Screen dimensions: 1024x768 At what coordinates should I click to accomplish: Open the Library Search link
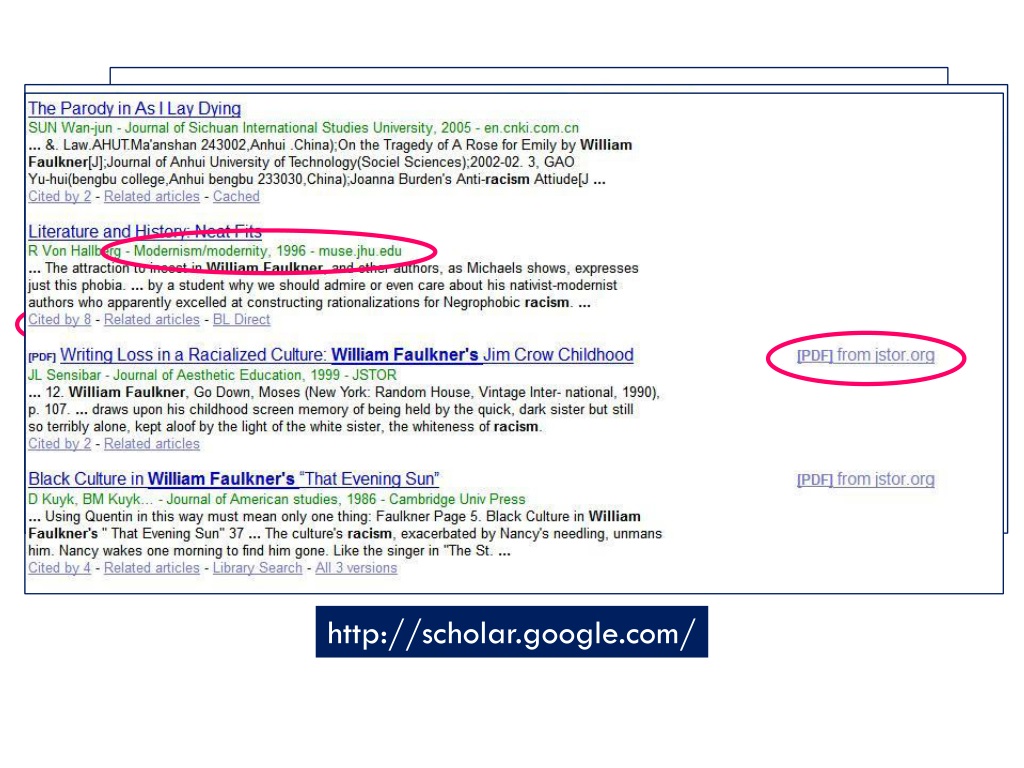click(257, 568)
